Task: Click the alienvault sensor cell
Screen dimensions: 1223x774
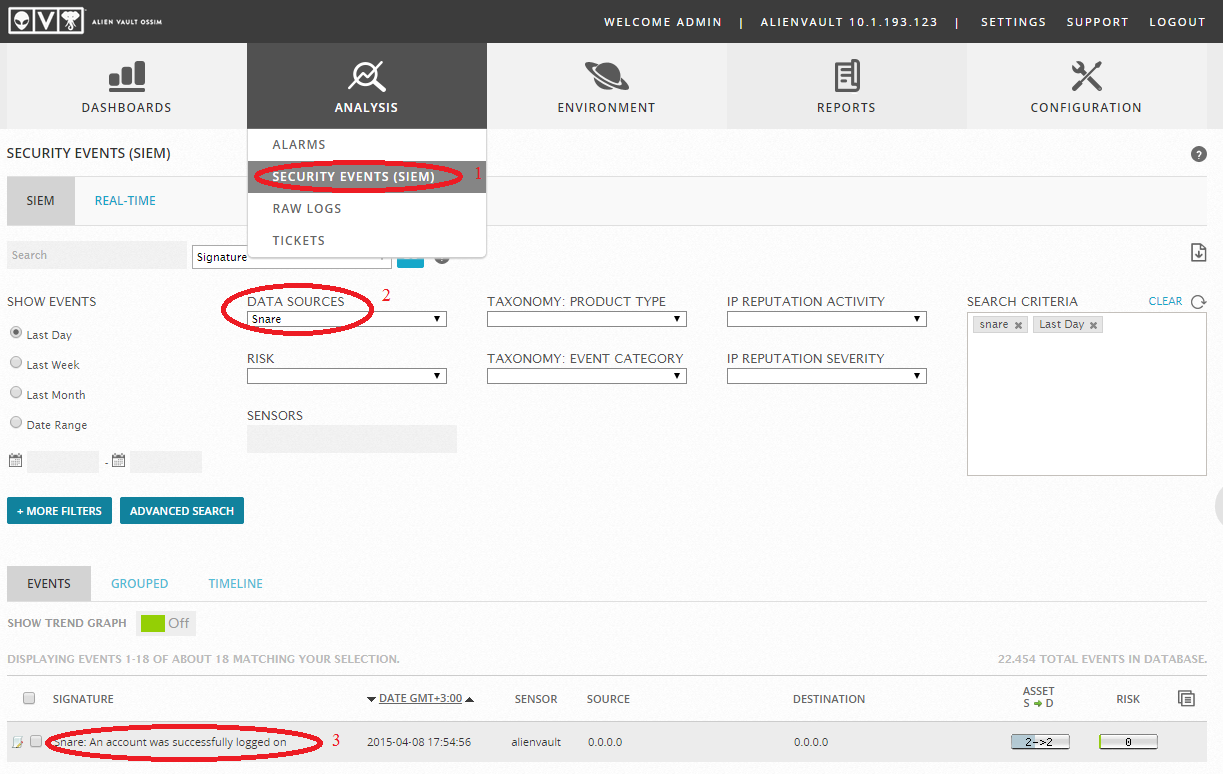Action: coord(536,742)
